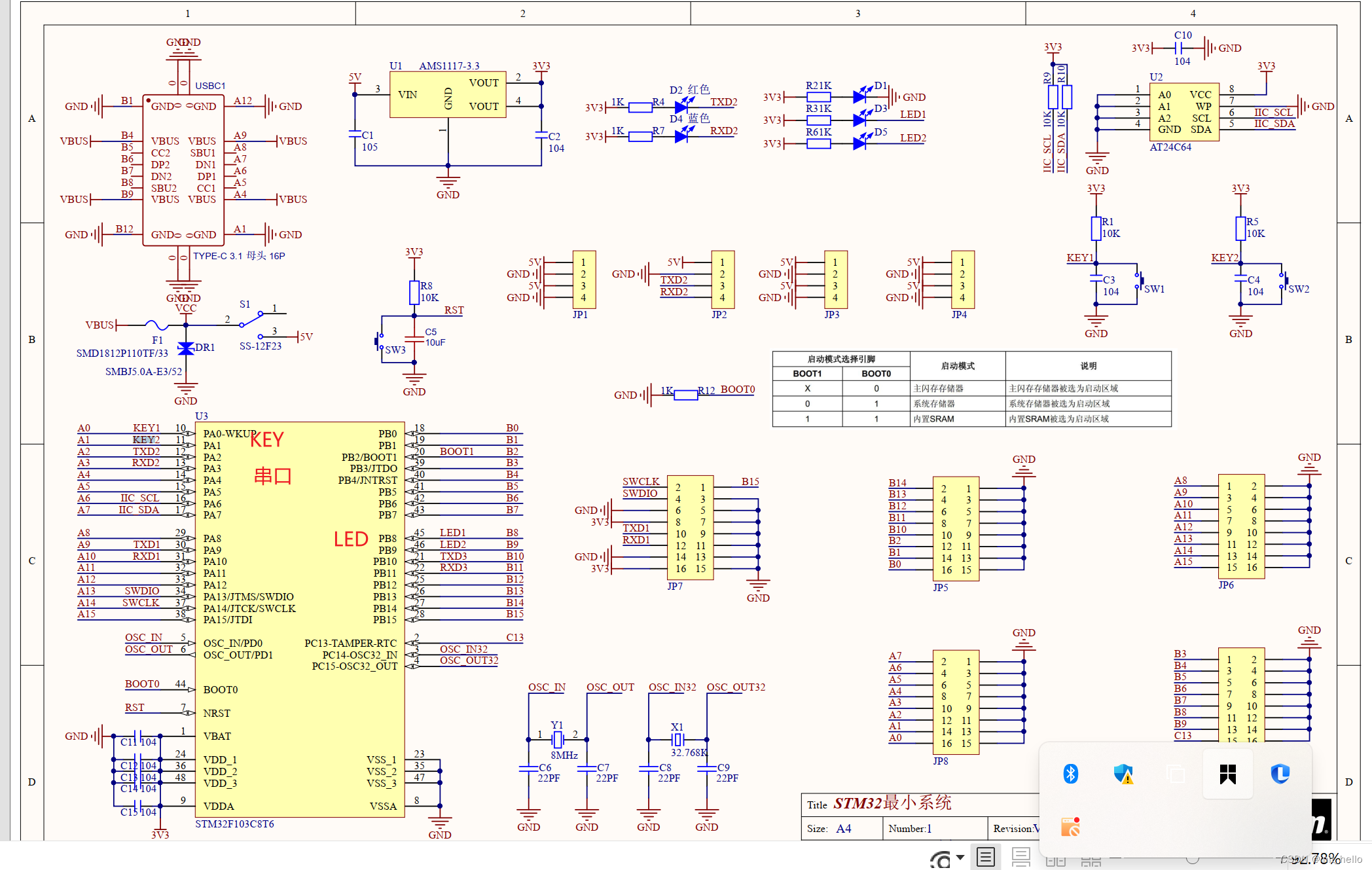Open the blue shield L tray icon
This screenshot has width=1372, height=870.
[x=1280, y=774]
